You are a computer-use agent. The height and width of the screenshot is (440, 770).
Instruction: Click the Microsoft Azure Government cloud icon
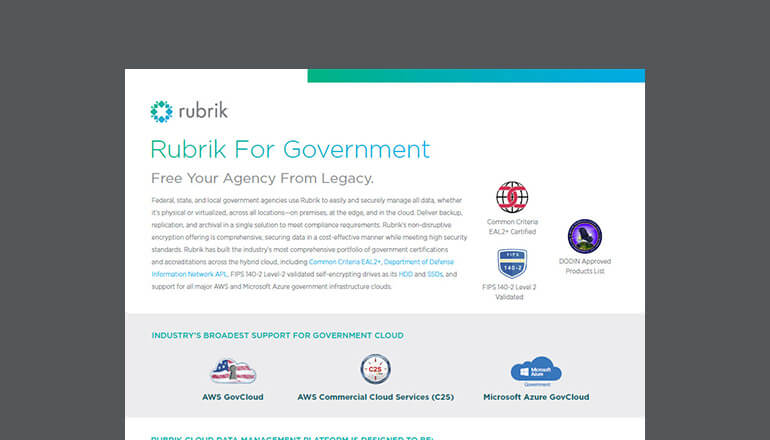(535, 371)
